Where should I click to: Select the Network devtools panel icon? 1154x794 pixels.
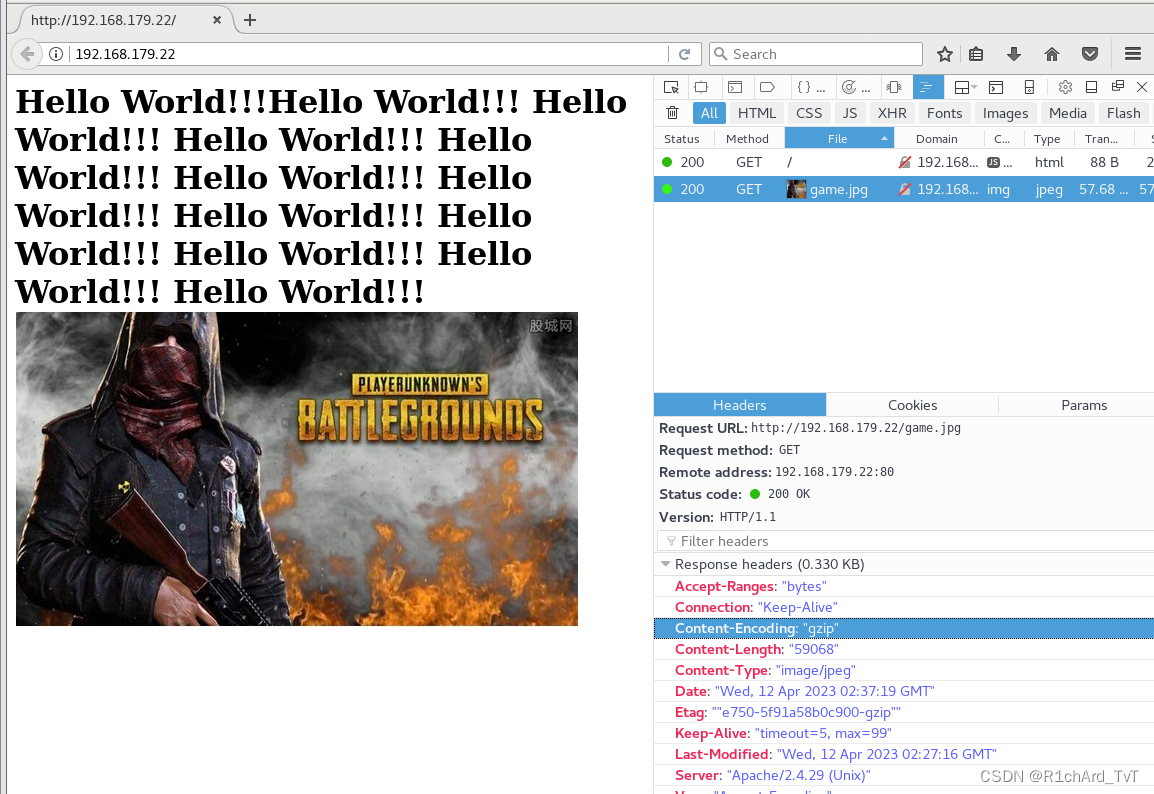[927, 88]
